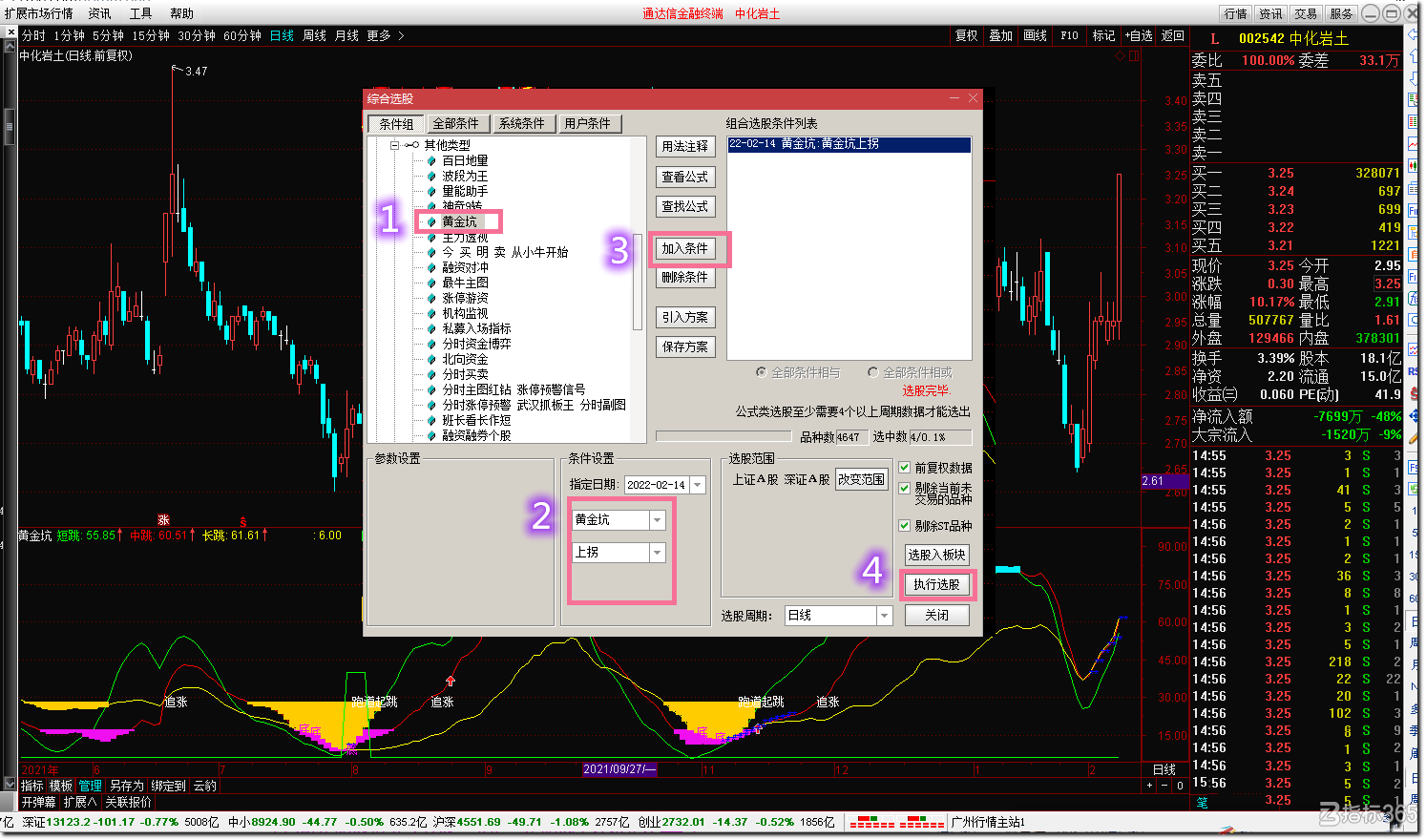1426x840 pixels.
Task: Select the 22-02-14 黄金坑 condition list entry
Action: pyautogui.click(x=849, y=144)
